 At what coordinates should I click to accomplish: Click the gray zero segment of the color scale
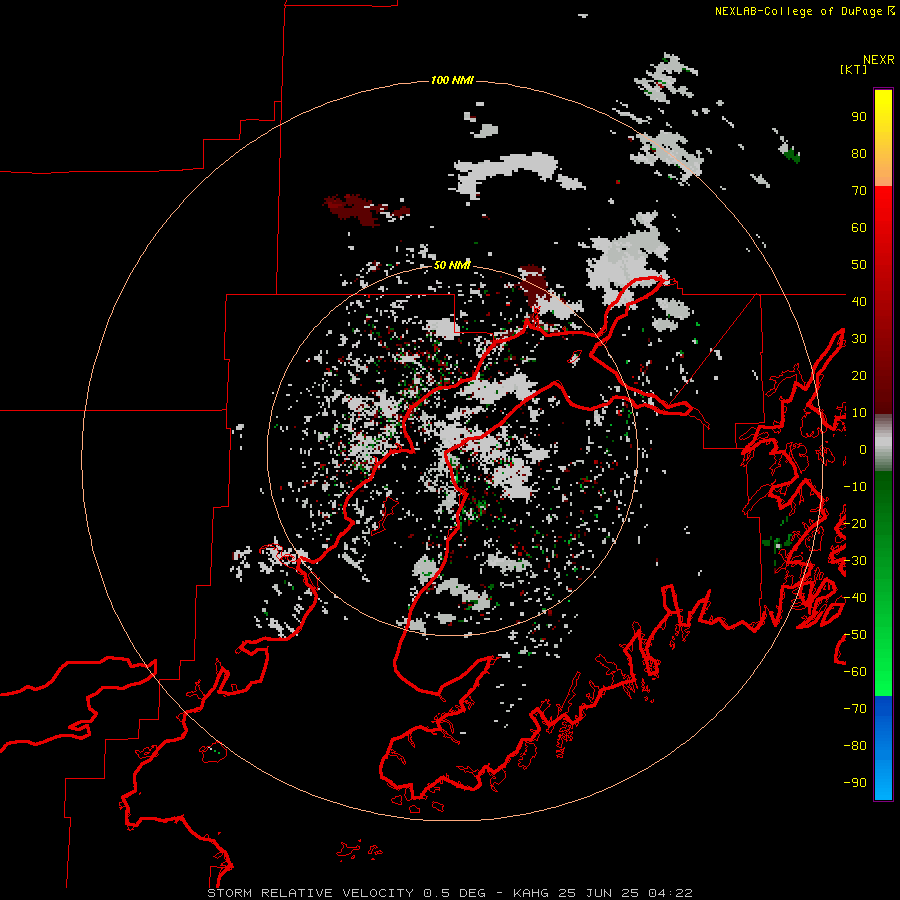(883, 443)
